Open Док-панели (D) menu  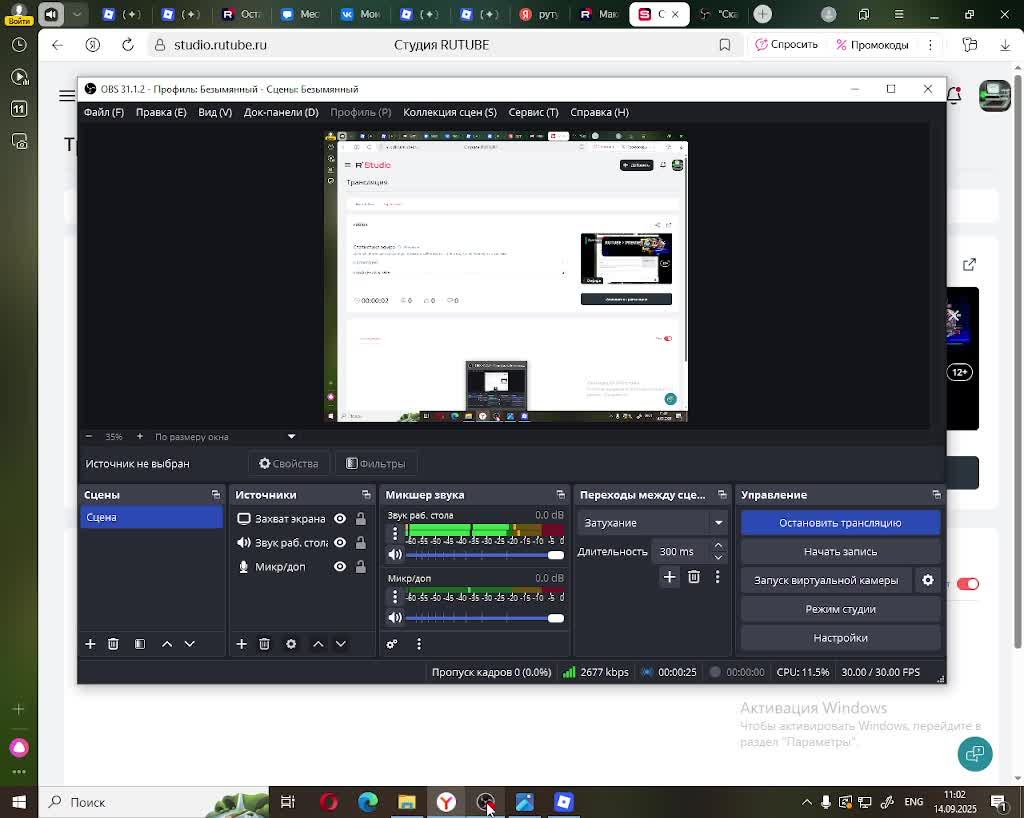(281, 112)
